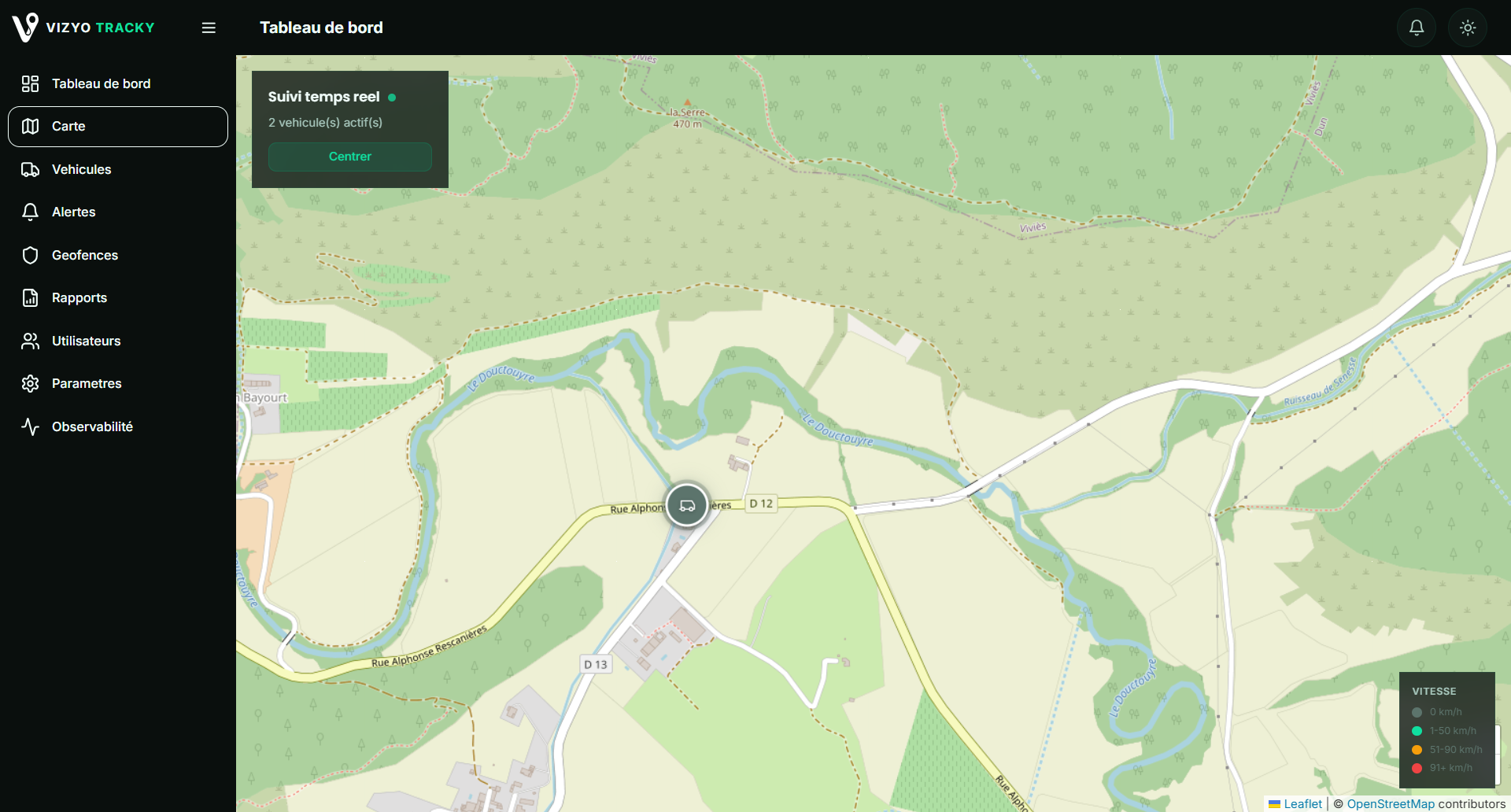
Task: Click Tableau de bord page title
Action: pos(321,28)
